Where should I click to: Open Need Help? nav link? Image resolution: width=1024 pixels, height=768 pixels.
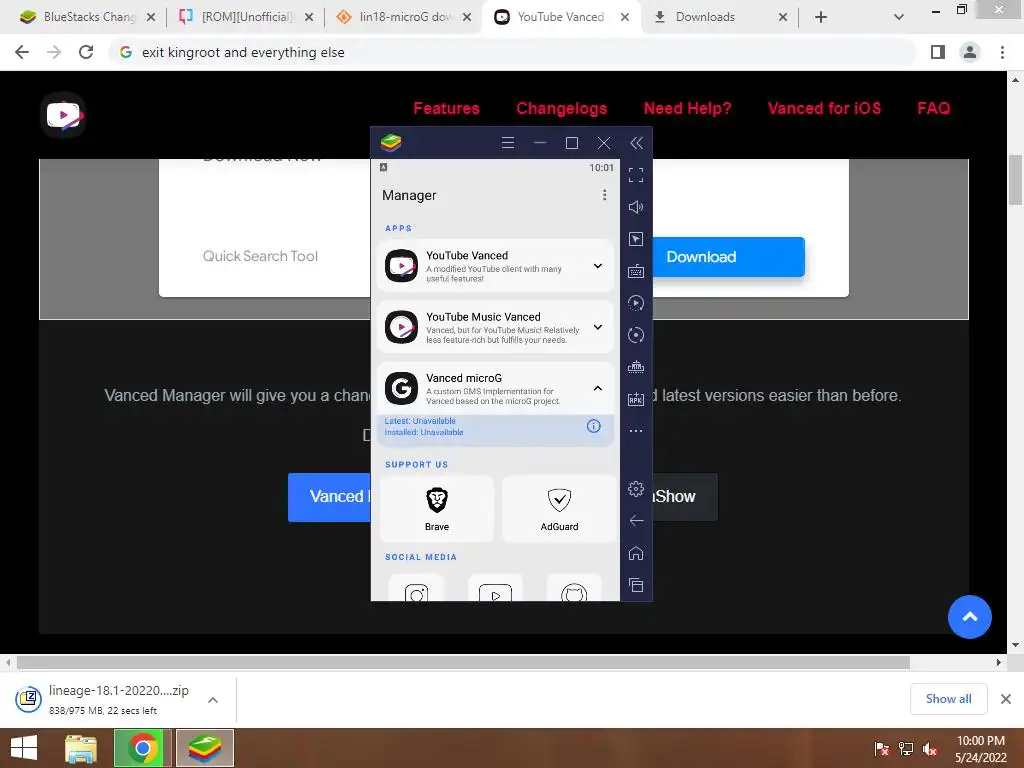click(x=688, y=108)
